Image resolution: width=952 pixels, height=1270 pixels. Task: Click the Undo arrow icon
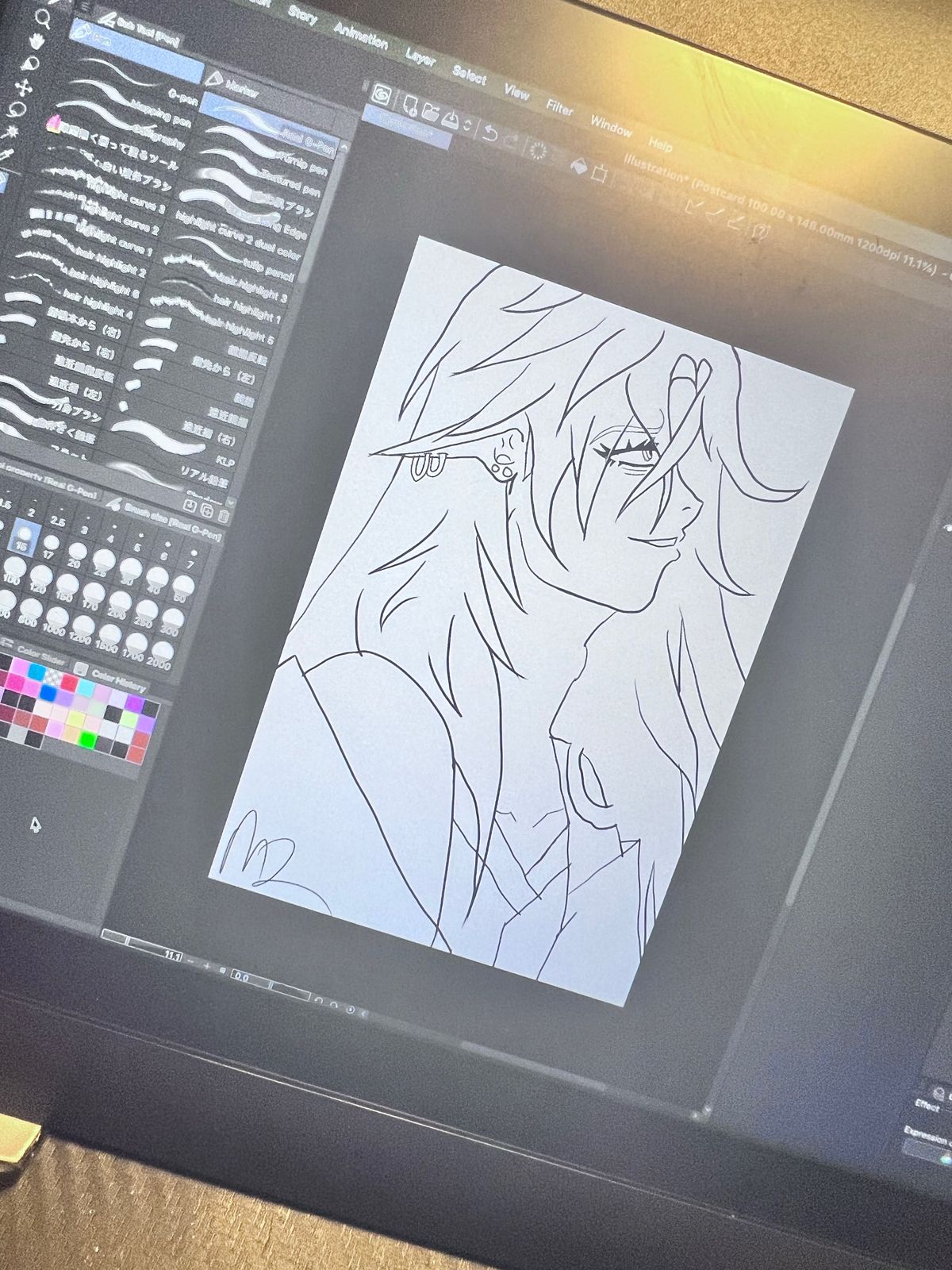pyautogui.click(x=489, y=133)
